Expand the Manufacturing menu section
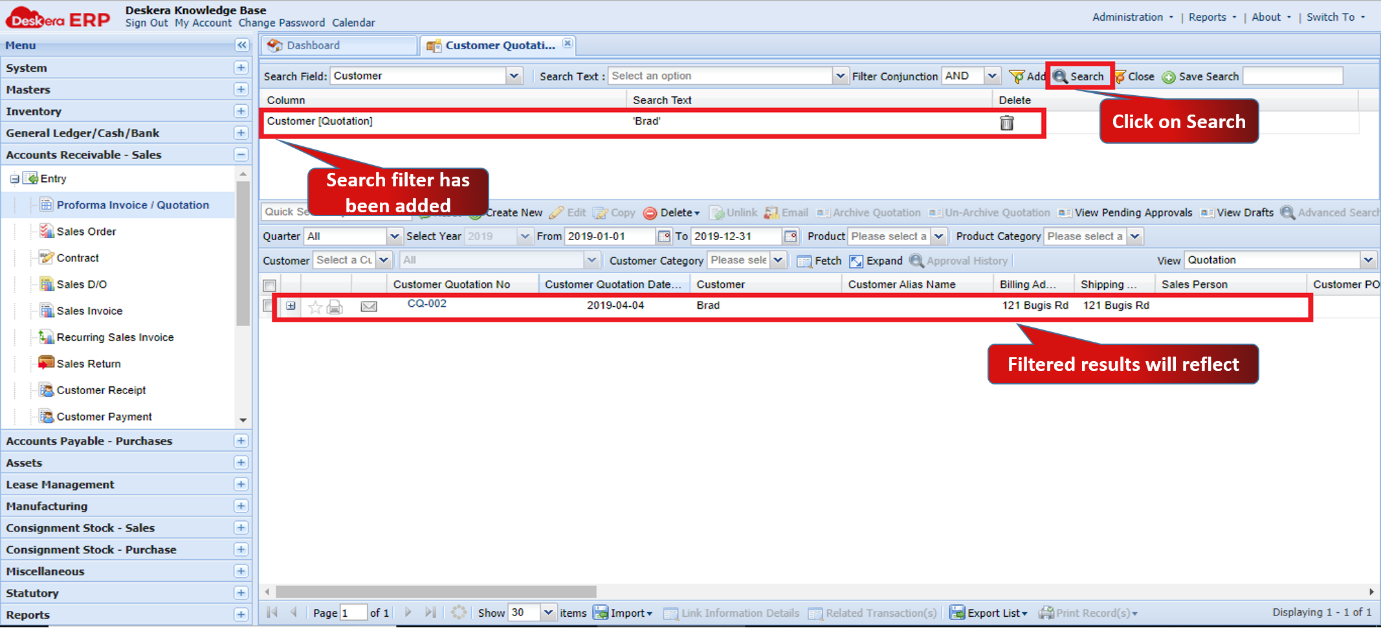Image resolution: width=1381 pixels, height=631 pixels. pyautogui.click(x=241, y=506)
